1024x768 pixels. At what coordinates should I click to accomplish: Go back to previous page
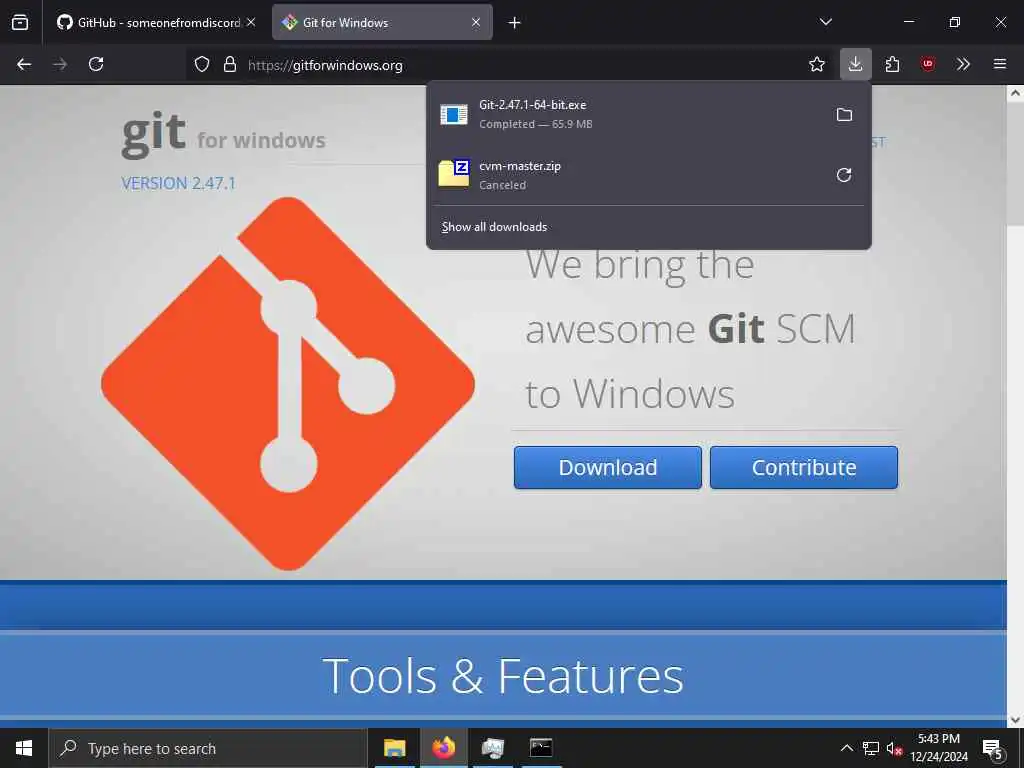click(x=24, y=64)
